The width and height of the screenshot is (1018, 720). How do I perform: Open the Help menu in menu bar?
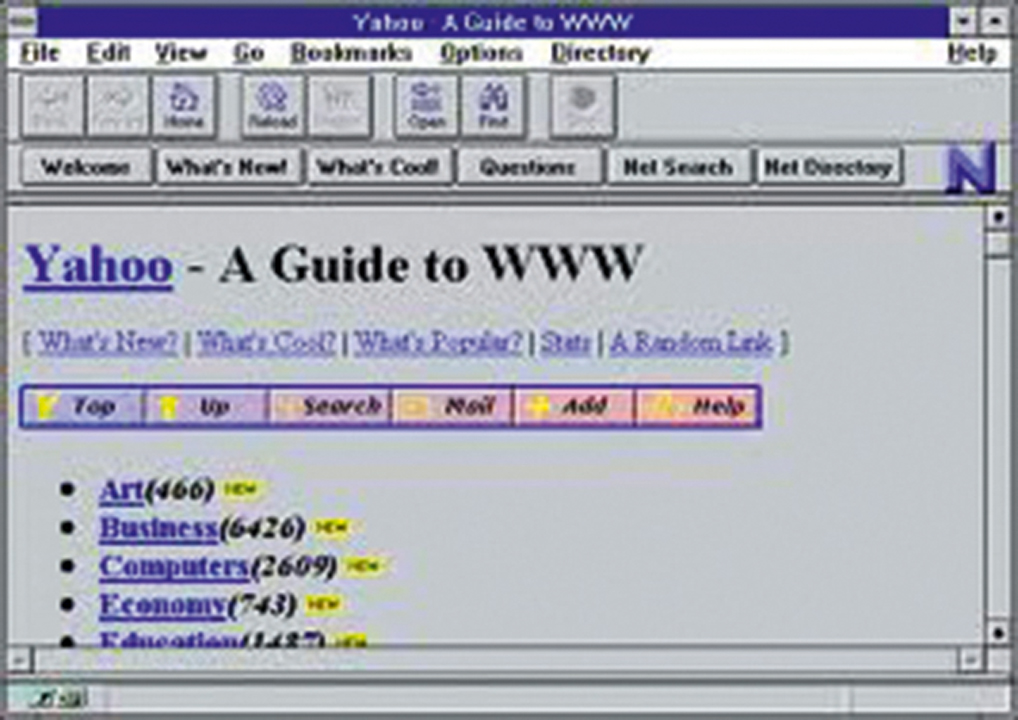pyautogui.click(x=972, y=53)
